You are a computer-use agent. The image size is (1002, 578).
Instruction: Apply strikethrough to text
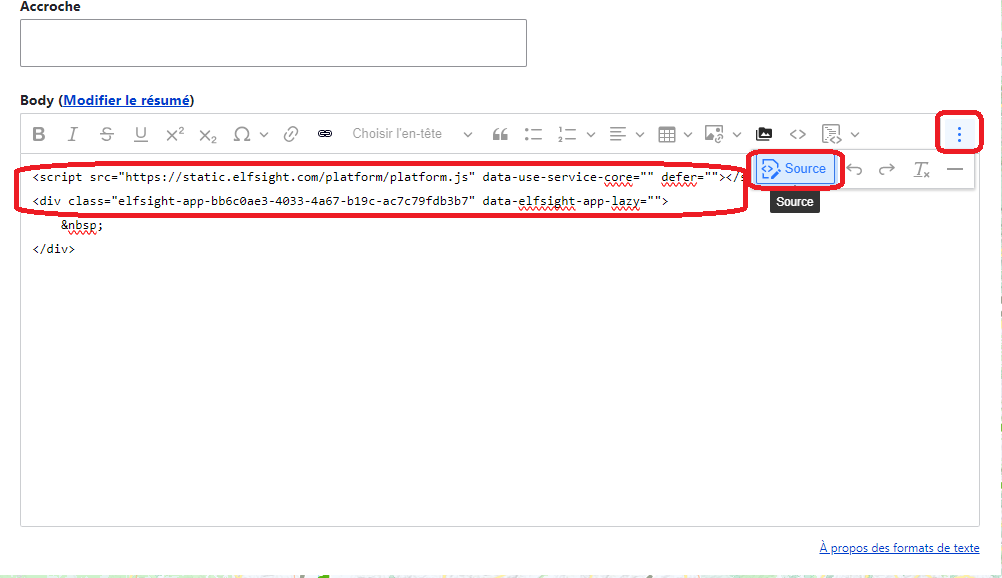[x=106, y=133]
